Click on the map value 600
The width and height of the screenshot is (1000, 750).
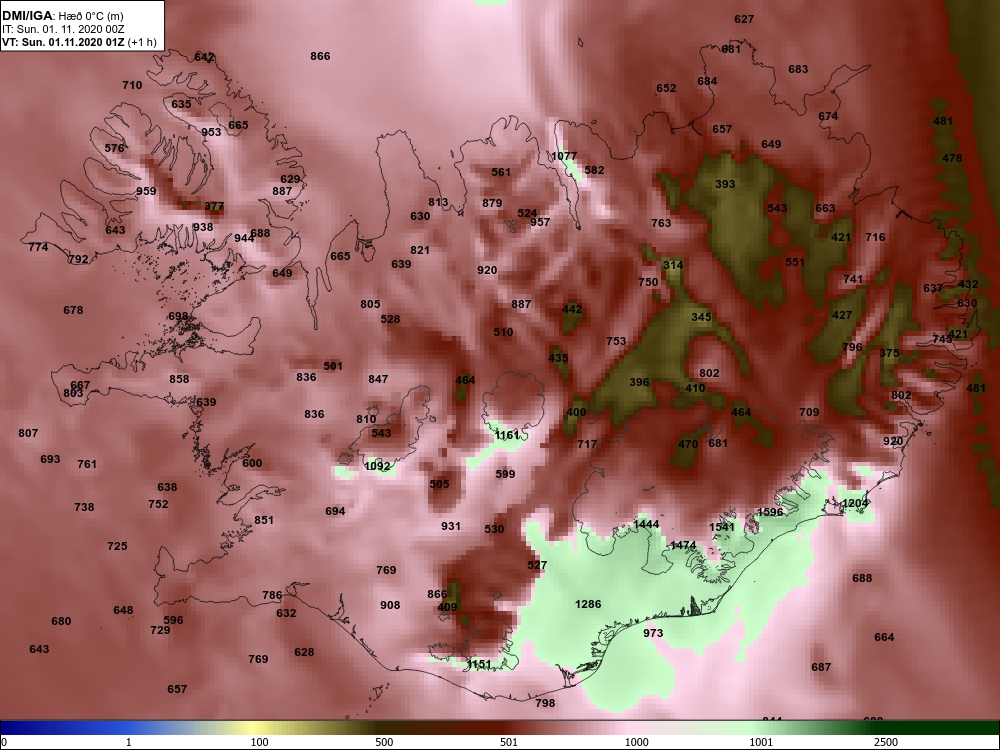point(252,463)
